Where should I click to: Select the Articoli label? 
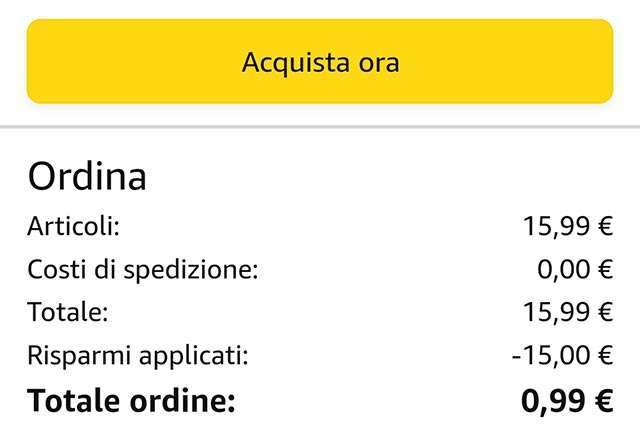coord(73,226)
